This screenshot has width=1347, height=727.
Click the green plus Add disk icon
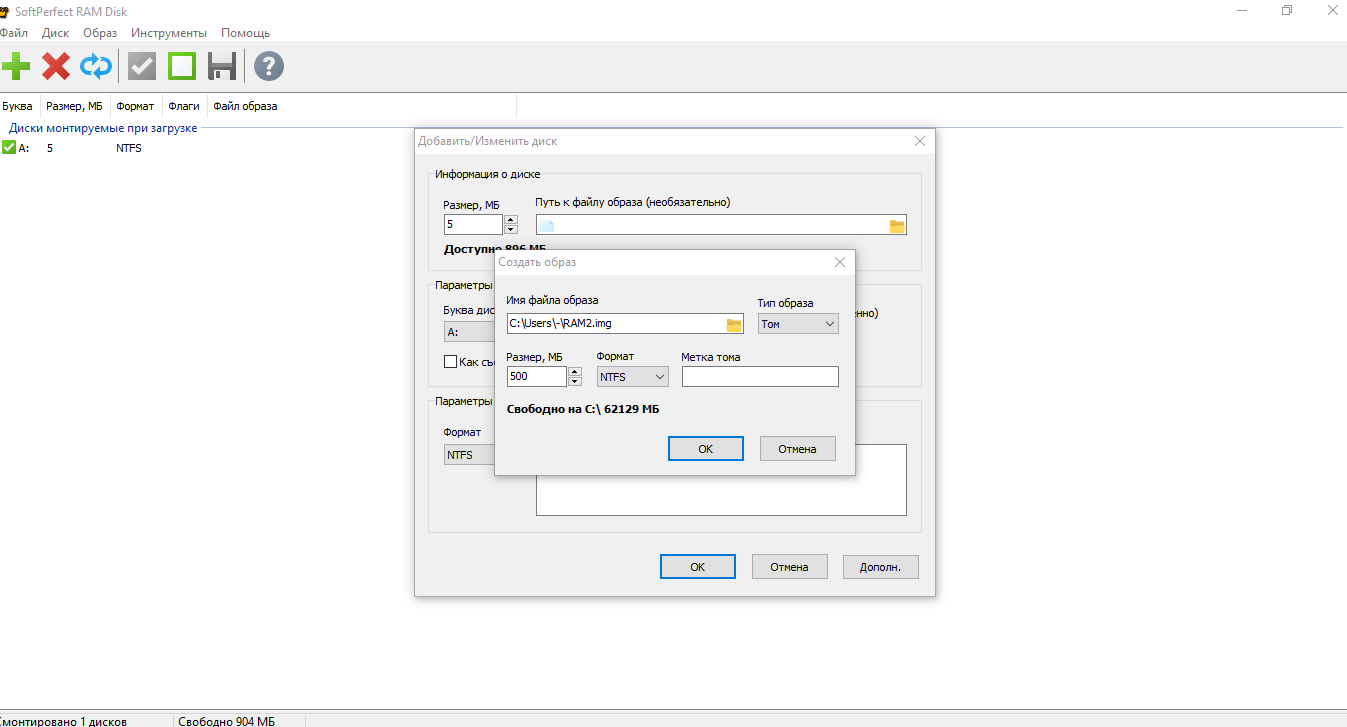[15, 67]
